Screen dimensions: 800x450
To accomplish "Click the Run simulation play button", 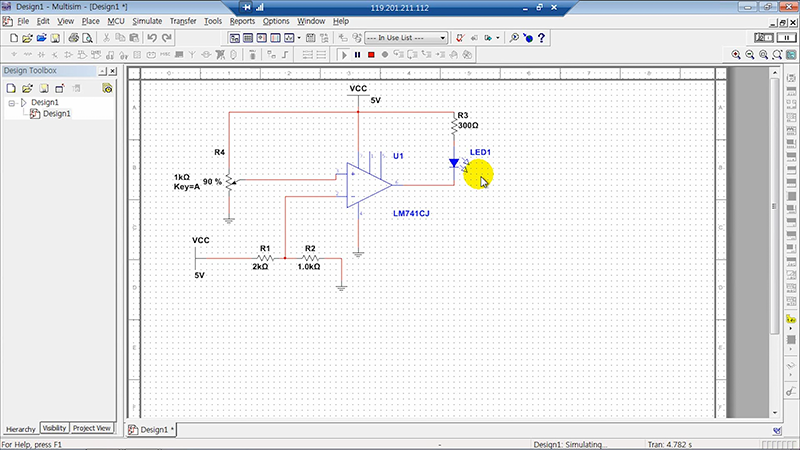I will pyautogui.click(x=343, y=54).
